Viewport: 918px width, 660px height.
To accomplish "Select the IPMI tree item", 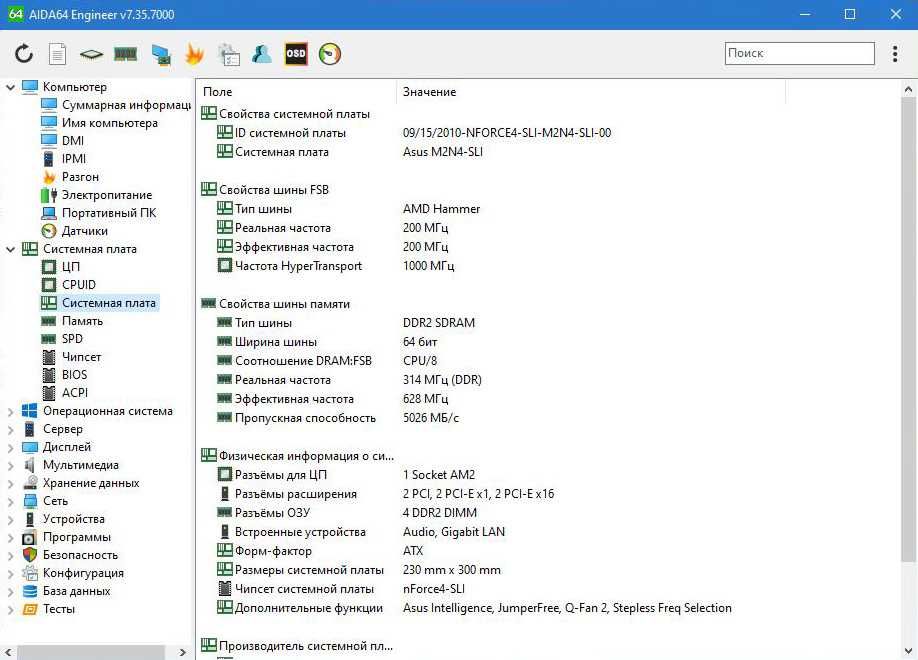I will 74,159.
